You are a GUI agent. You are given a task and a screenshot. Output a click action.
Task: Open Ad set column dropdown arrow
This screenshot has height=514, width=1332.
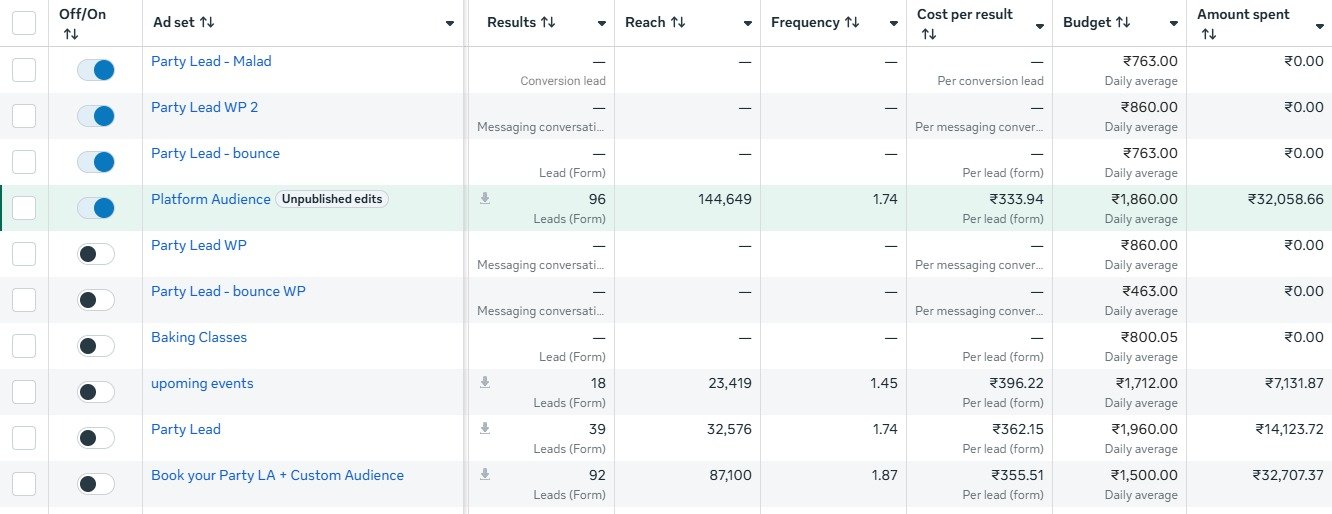tap(450, 23)
